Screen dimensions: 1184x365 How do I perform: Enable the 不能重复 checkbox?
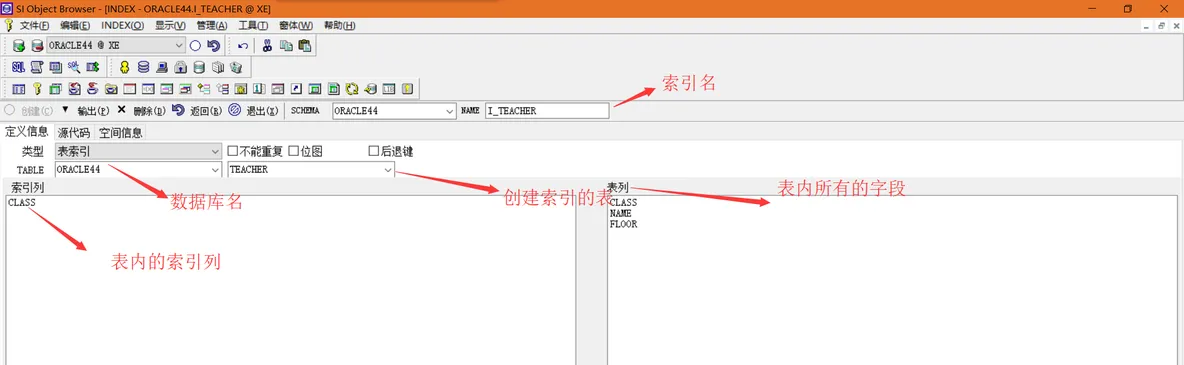tap(233, 151)
